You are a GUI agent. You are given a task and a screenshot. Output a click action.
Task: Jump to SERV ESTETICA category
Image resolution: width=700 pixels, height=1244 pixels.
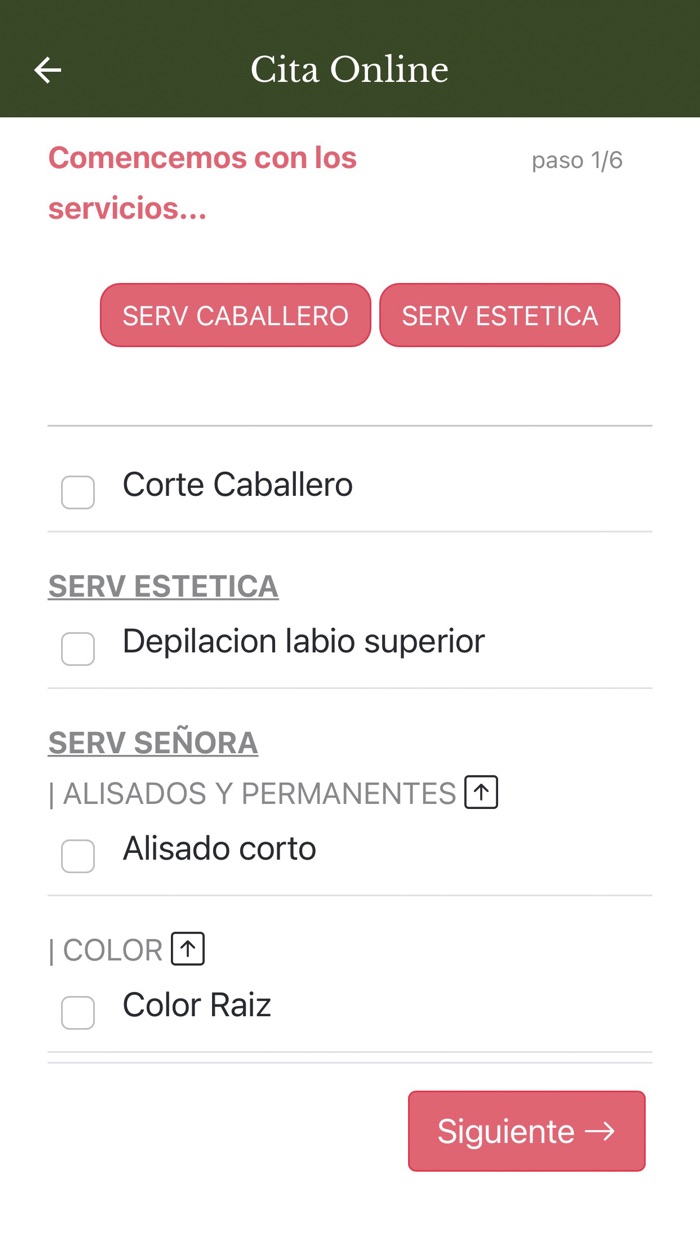(x=500, y=316)
